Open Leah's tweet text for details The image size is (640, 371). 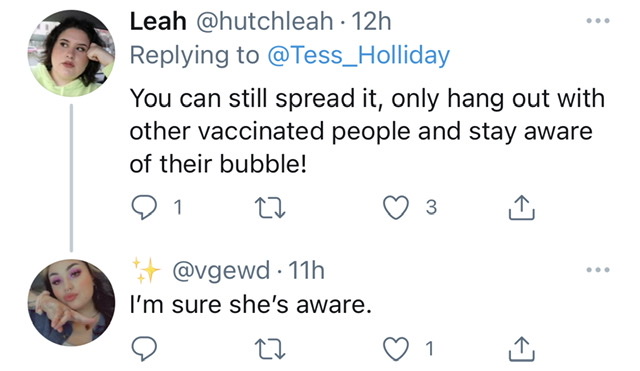click(367, 131)
